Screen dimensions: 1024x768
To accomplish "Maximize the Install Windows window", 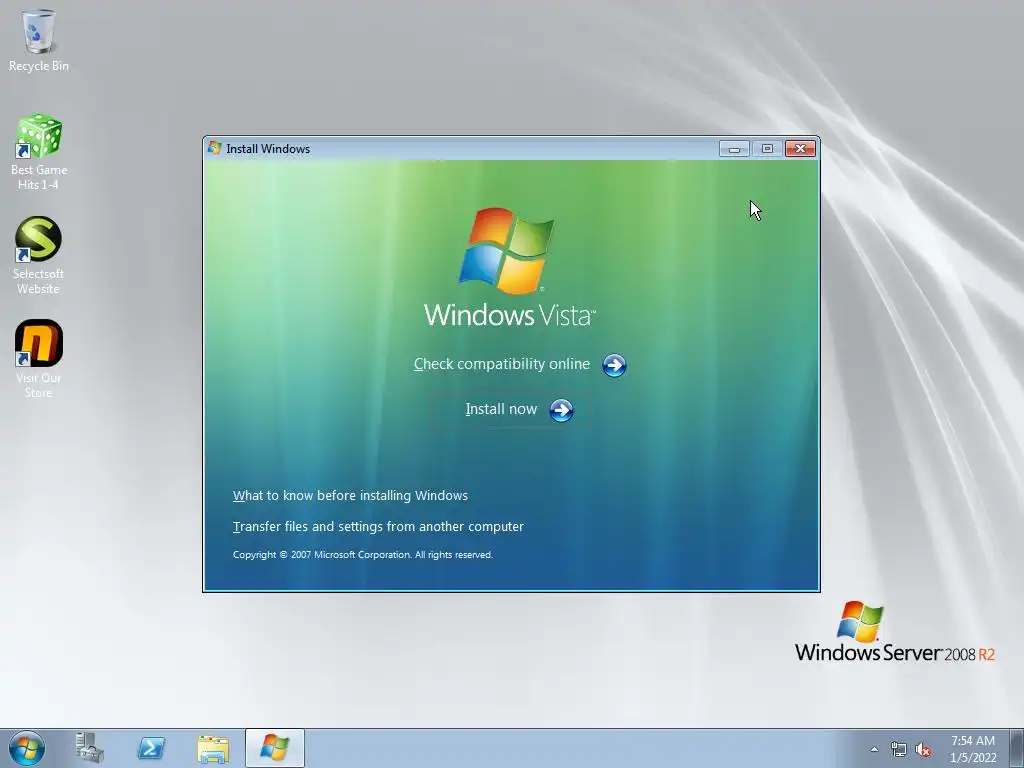I will [x=767, y=149].
